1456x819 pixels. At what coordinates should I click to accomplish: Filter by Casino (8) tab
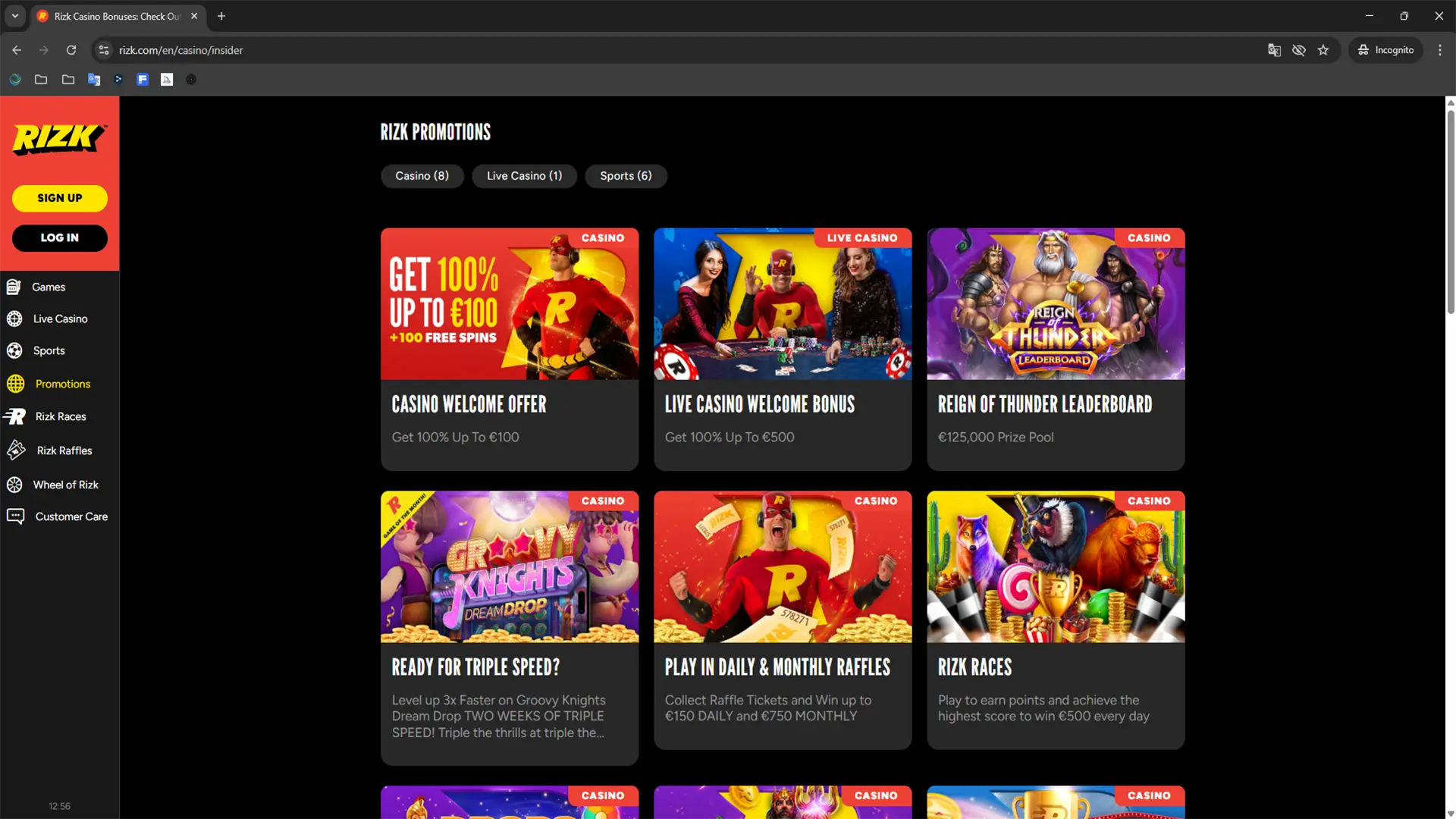pos(422,176)
